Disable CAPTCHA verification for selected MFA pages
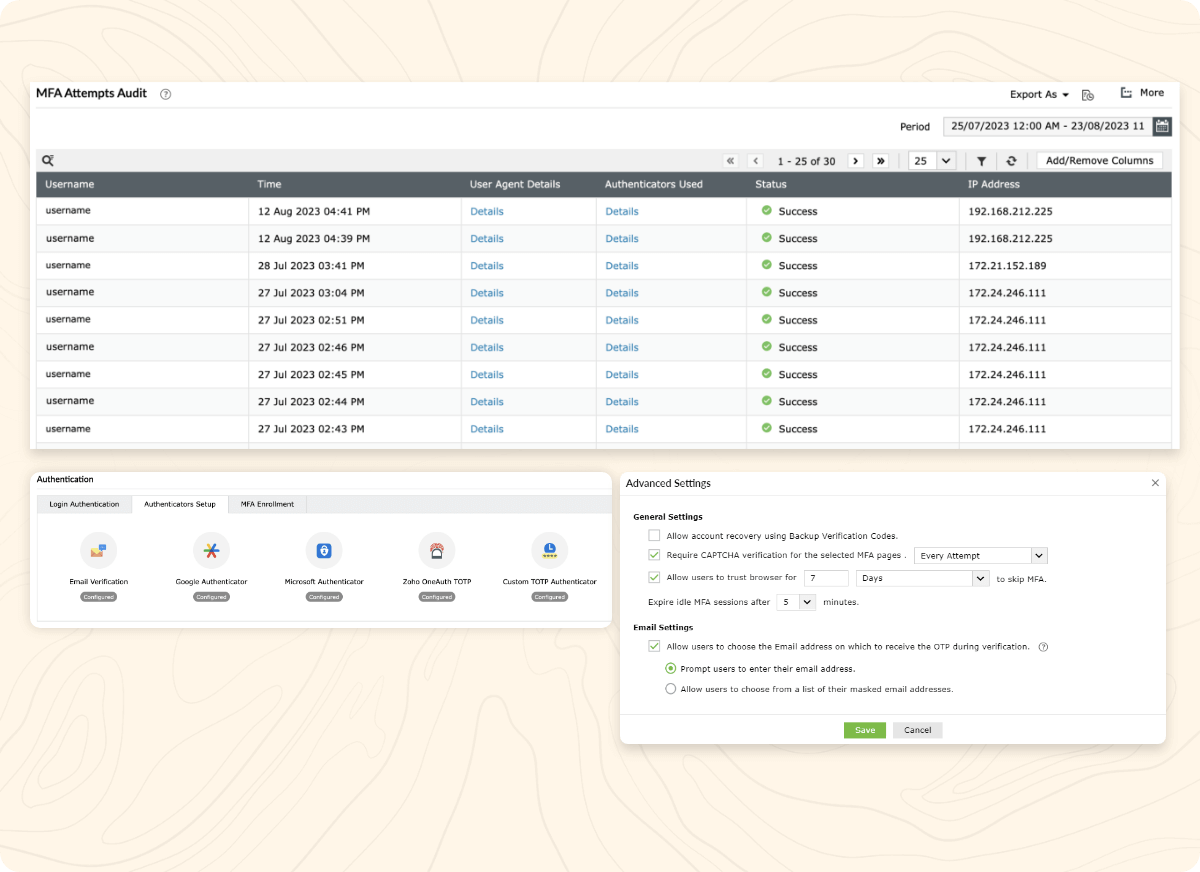1200x872 pixels. 655,556
